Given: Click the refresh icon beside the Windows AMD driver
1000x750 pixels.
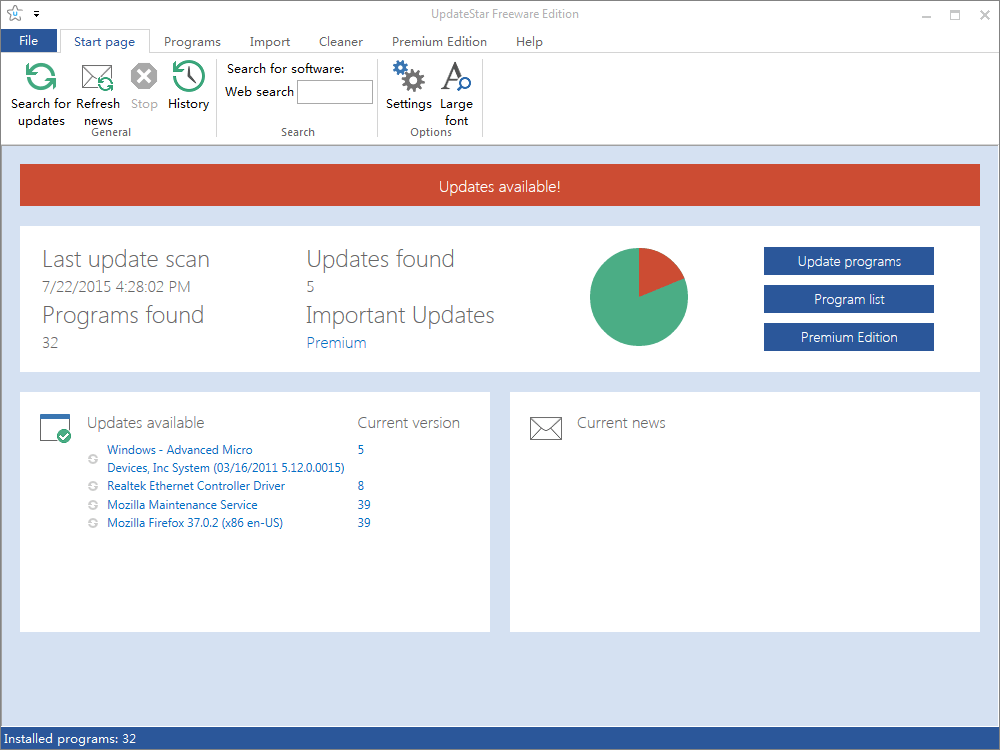Looking at the screenshot, I should click(93, 459).
